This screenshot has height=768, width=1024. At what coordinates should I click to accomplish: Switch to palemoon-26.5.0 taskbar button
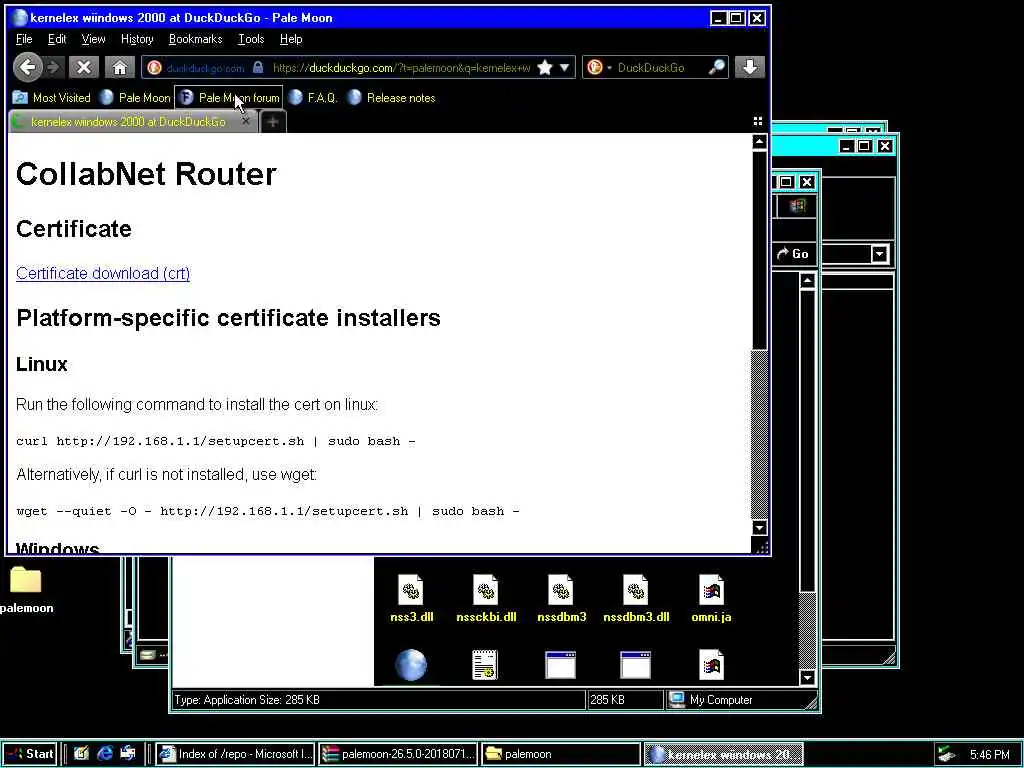[x=398, y=754]
